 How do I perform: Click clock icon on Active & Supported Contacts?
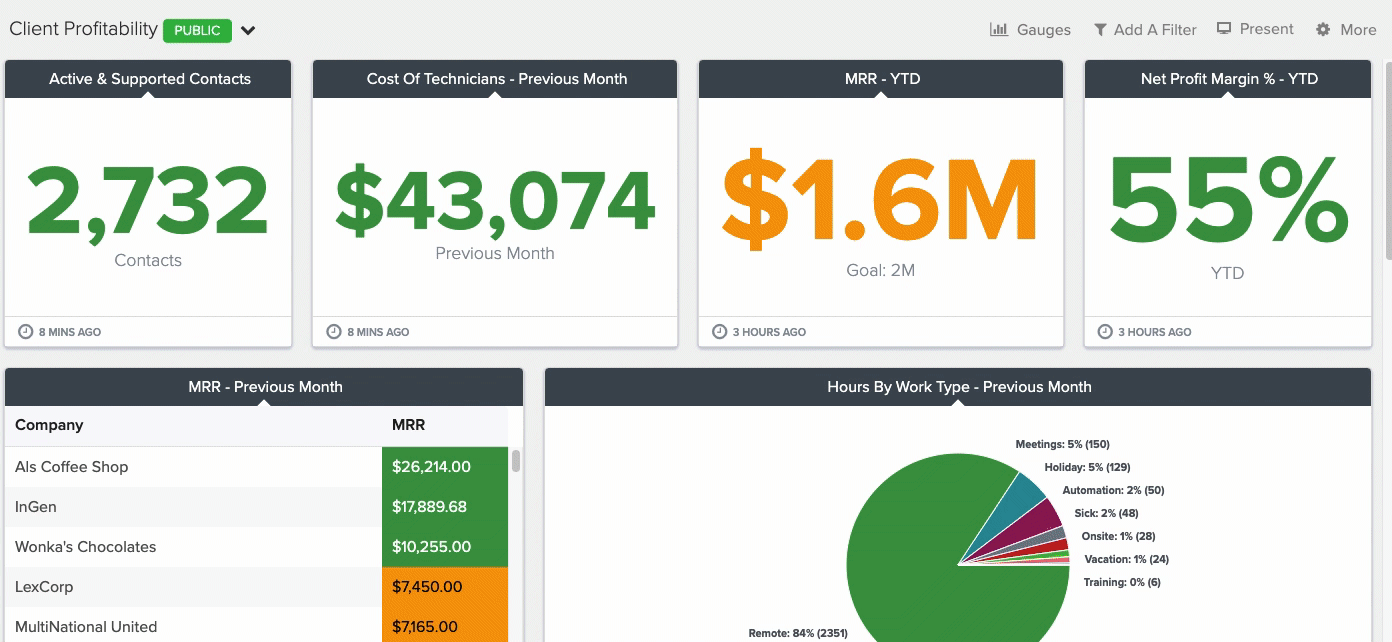coord(26,332)
